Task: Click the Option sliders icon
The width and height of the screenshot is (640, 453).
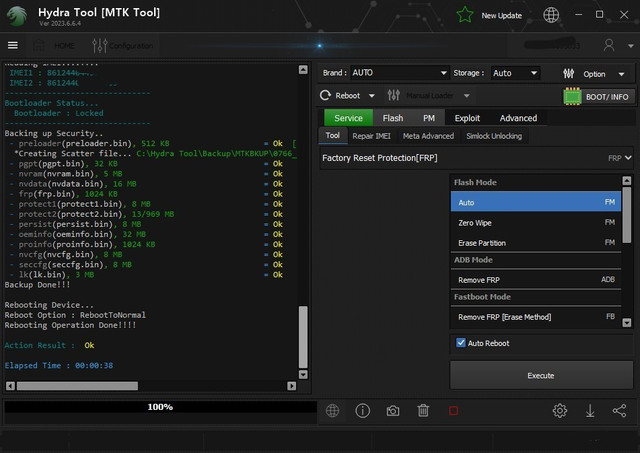Action: pos(569,73)
